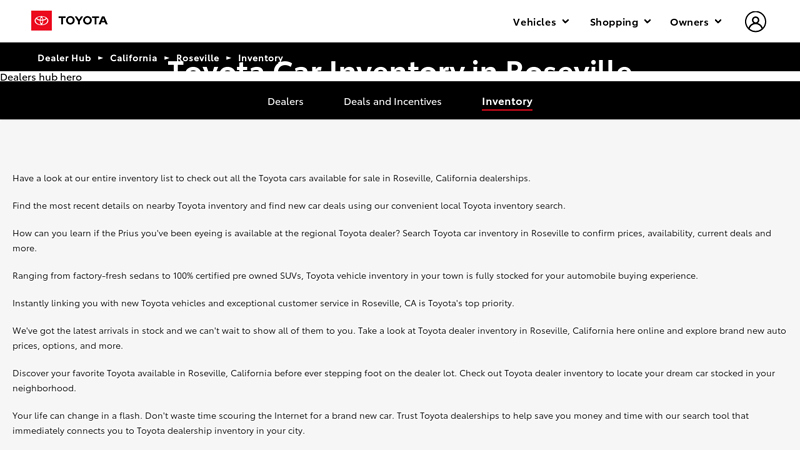Select the Inventory breadcrumb item
This screenshot has height=450, width=800.
(260, 58)
